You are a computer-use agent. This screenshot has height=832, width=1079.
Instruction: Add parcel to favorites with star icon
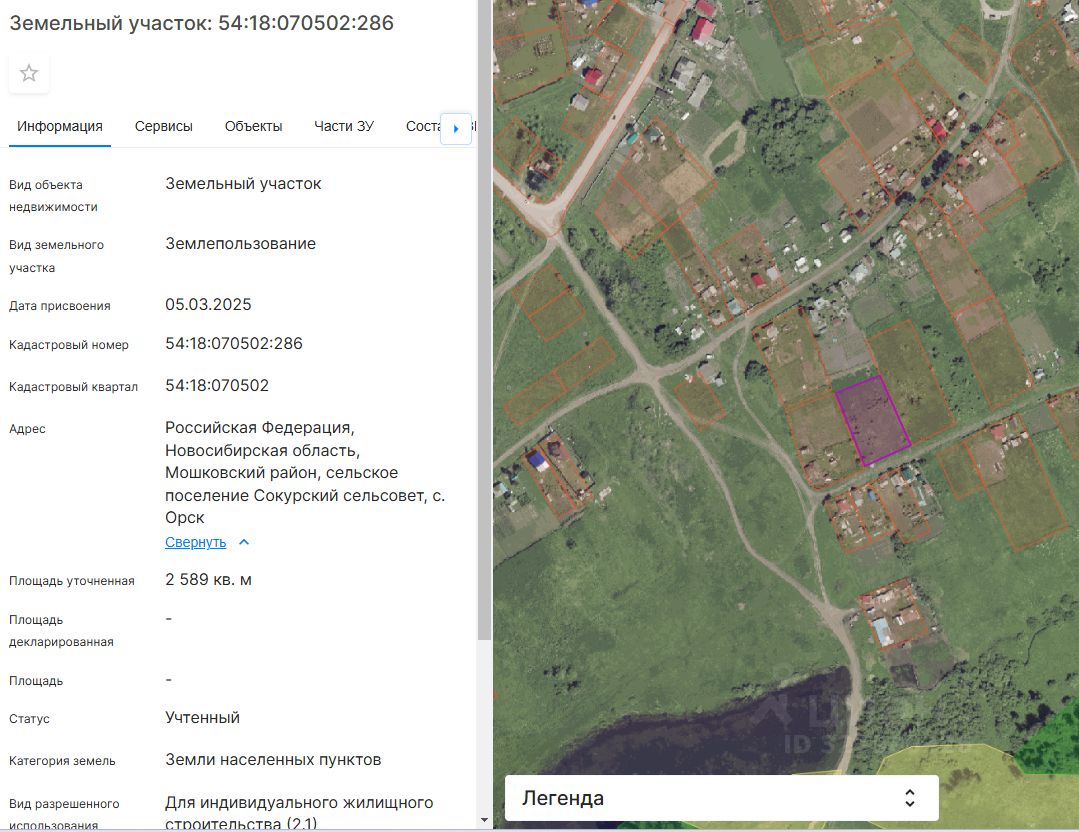point(29,73)
